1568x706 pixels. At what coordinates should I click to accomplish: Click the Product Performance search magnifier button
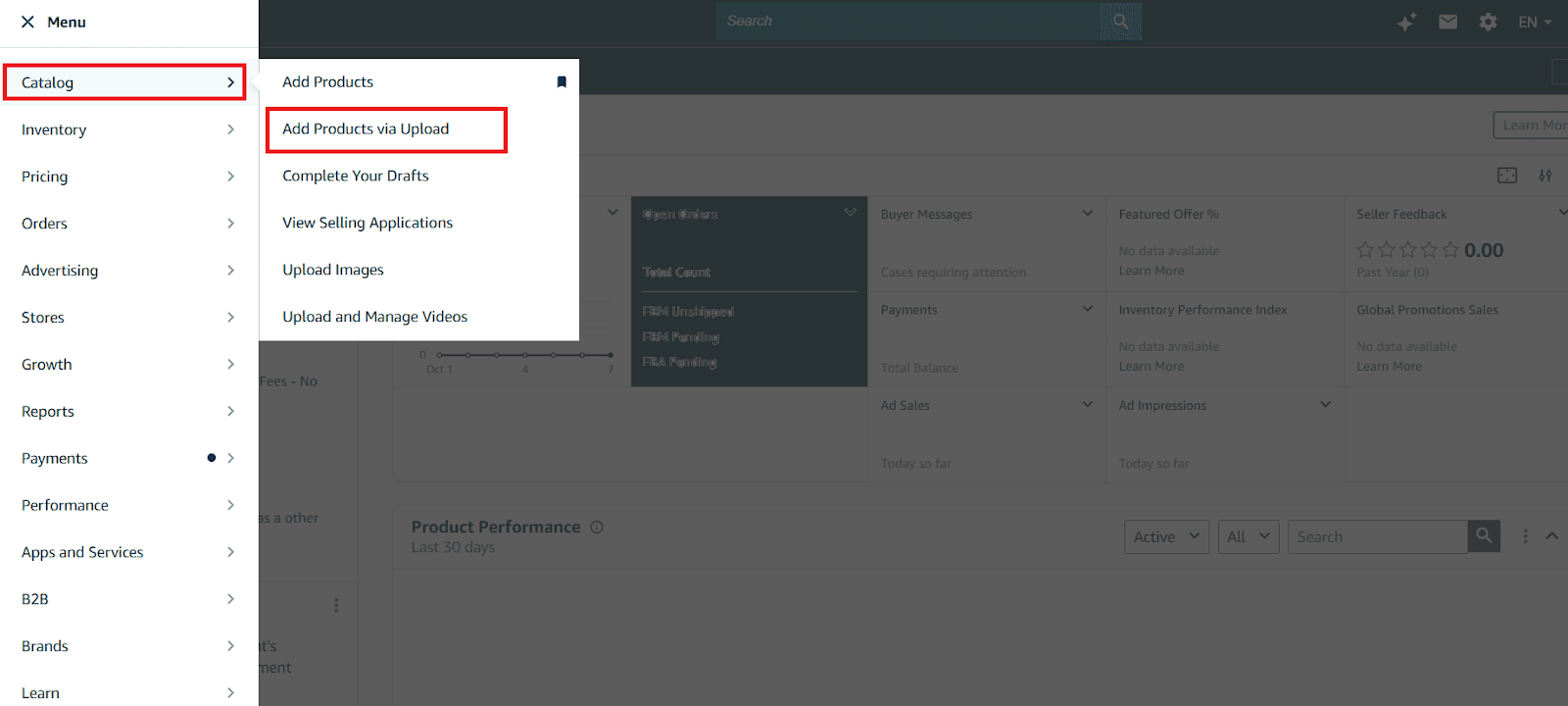pyautogui.click(x=1484, y=536)
